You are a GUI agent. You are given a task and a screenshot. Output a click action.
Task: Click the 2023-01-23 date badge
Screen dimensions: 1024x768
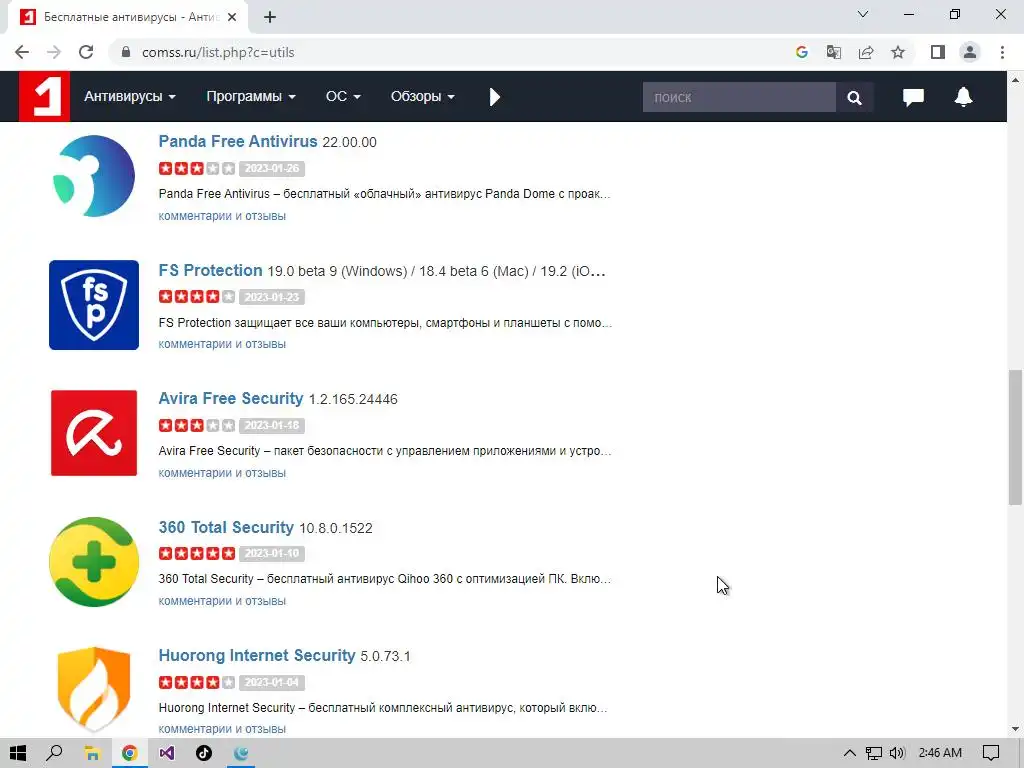[x=272, y=297]
